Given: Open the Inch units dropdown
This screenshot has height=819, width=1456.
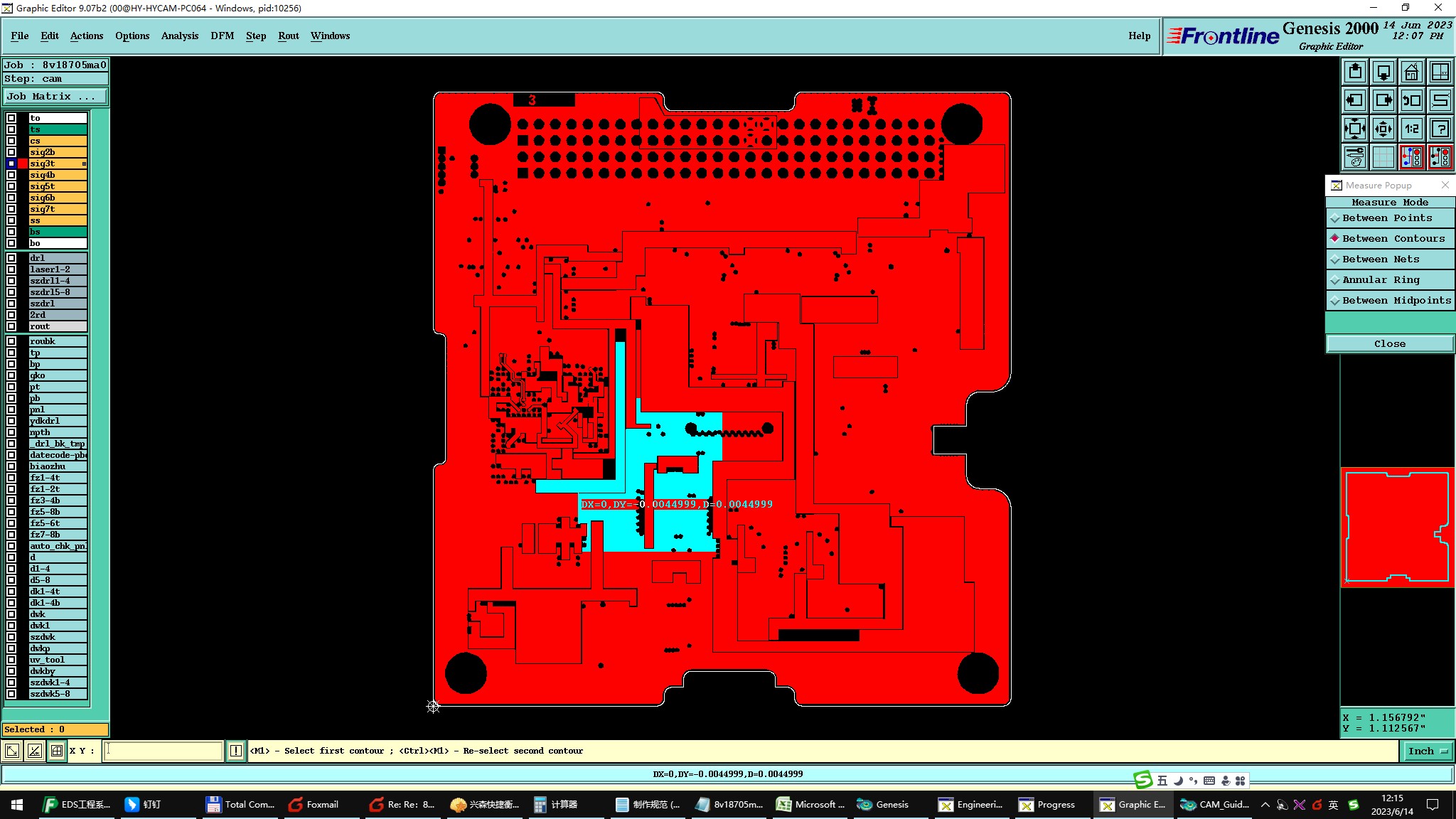Looking at the screenshot, I should coord(1427,751).
